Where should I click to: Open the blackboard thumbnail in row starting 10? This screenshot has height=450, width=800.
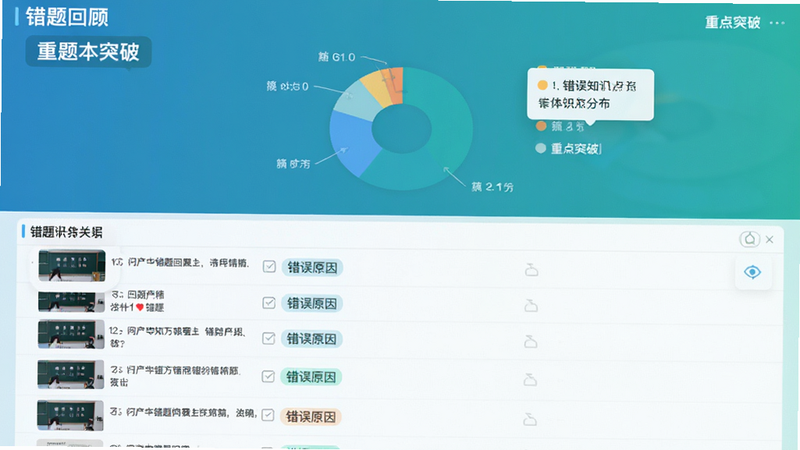point(72,265)
